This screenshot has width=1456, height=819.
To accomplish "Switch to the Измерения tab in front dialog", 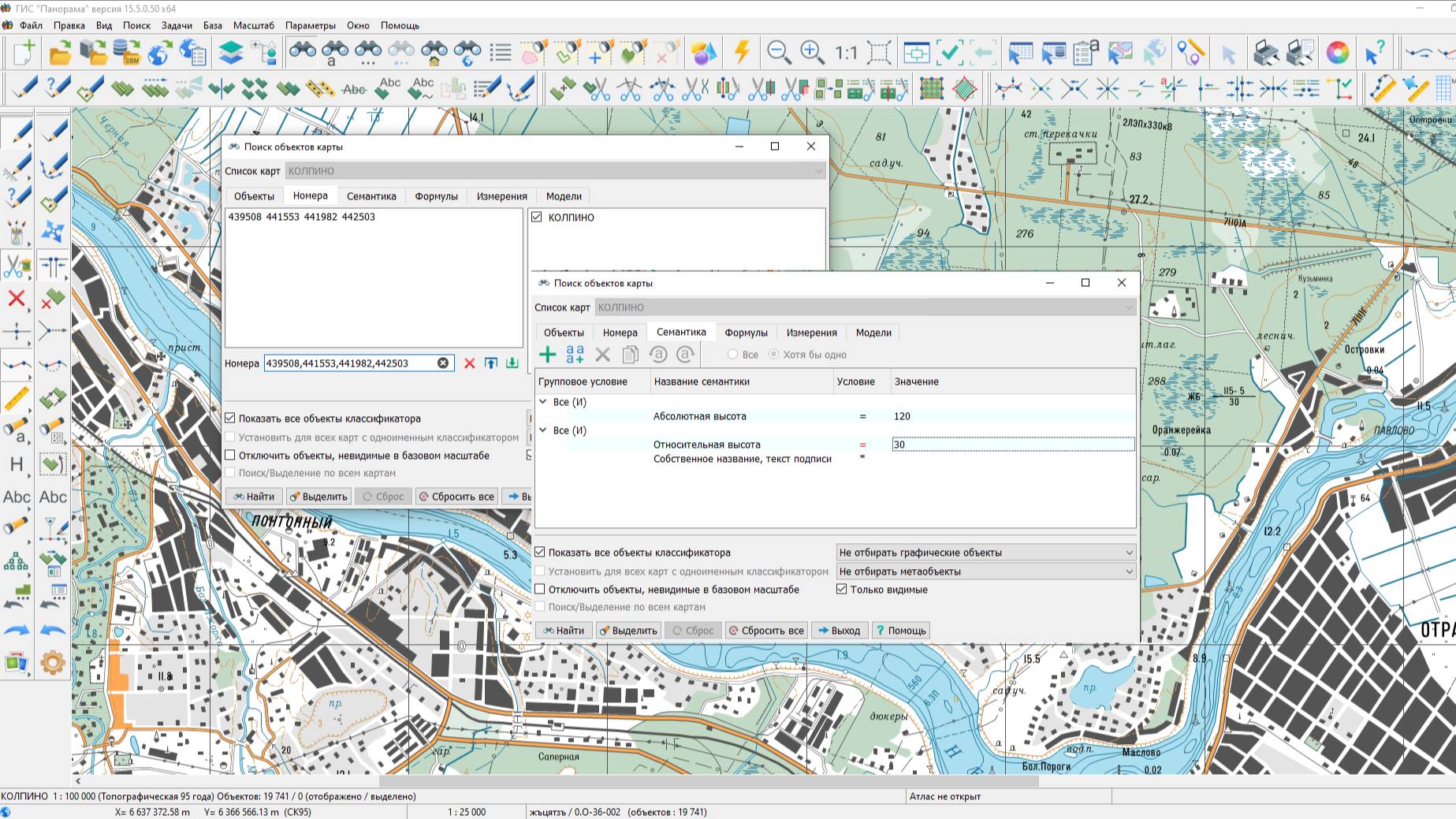I will pos(811,333).
